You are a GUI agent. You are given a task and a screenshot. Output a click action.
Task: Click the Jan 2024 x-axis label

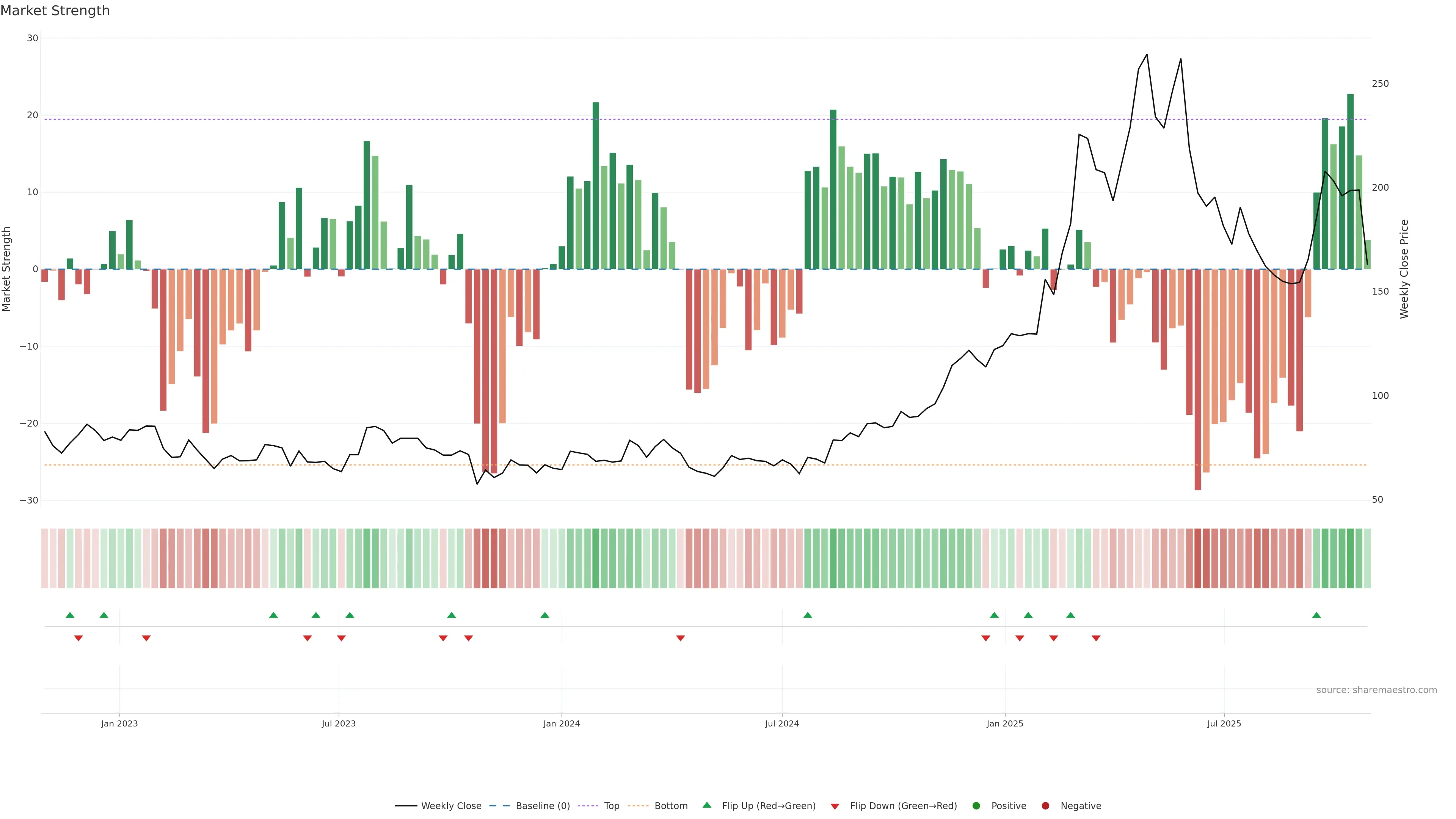[561, 723]
